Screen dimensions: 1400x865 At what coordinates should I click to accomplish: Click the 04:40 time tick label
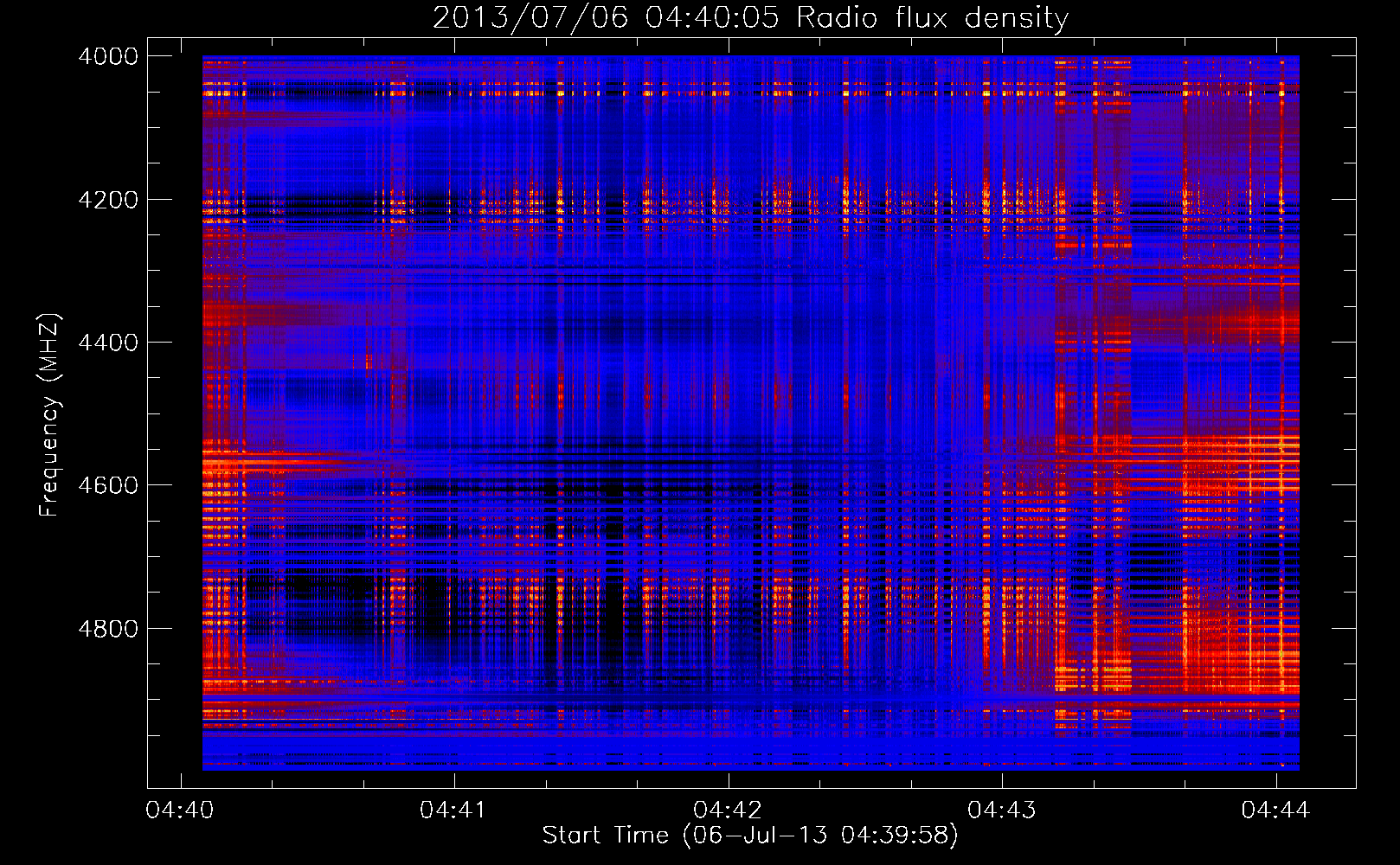click(x=180, y=810)
